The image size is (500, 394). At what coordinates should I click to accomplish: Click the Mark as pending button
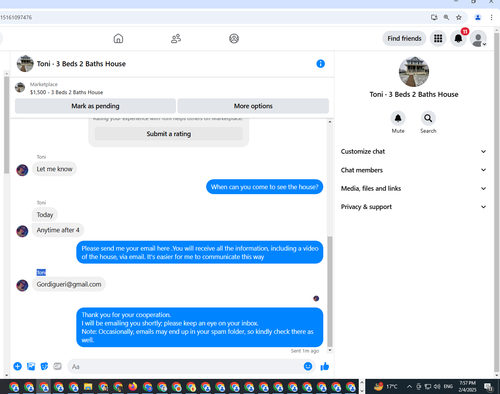pos(95,106)
